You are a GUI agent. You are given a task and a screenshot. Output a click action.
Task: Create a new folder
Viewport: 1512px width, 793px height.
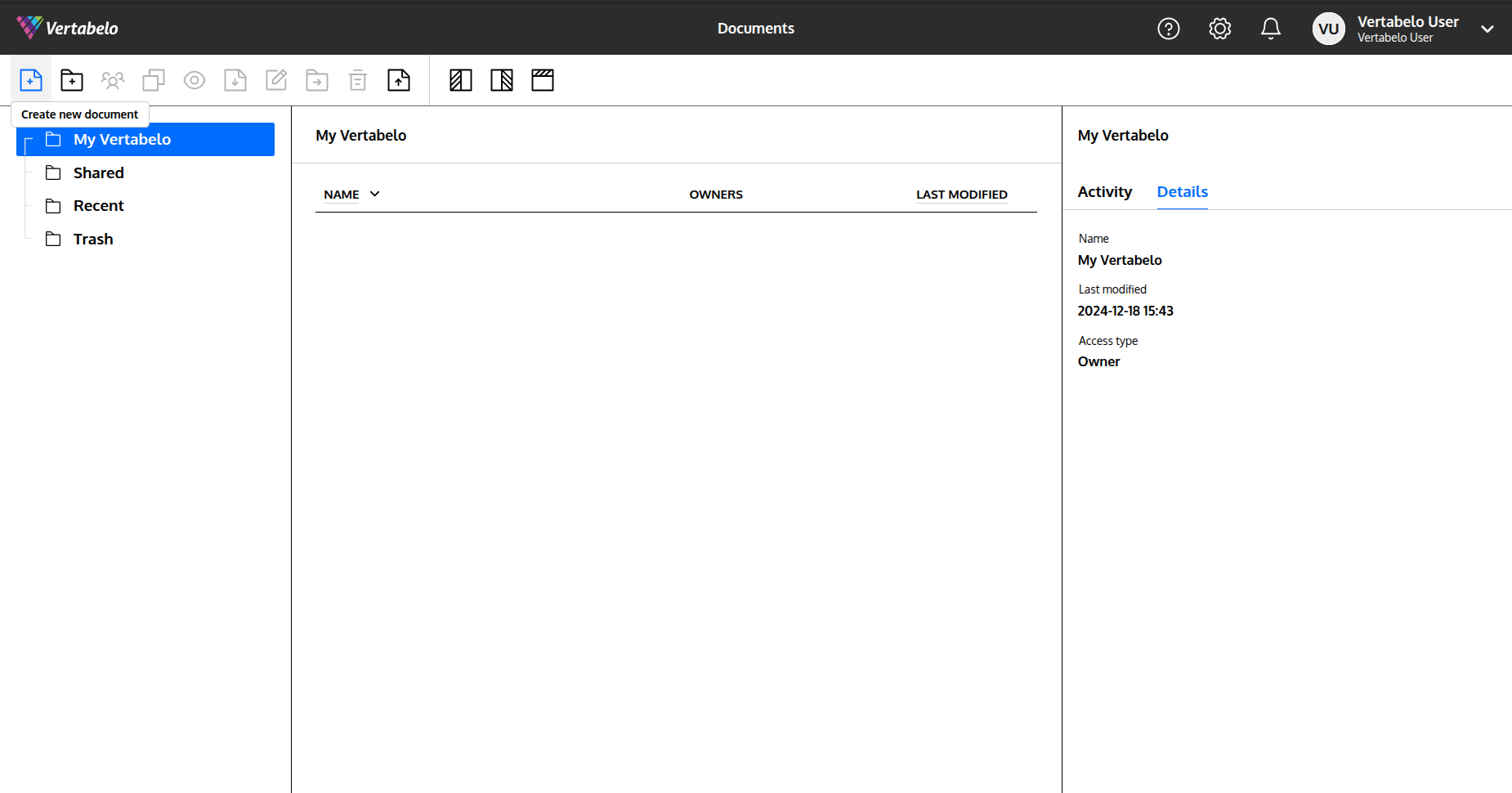click(72, 79)
